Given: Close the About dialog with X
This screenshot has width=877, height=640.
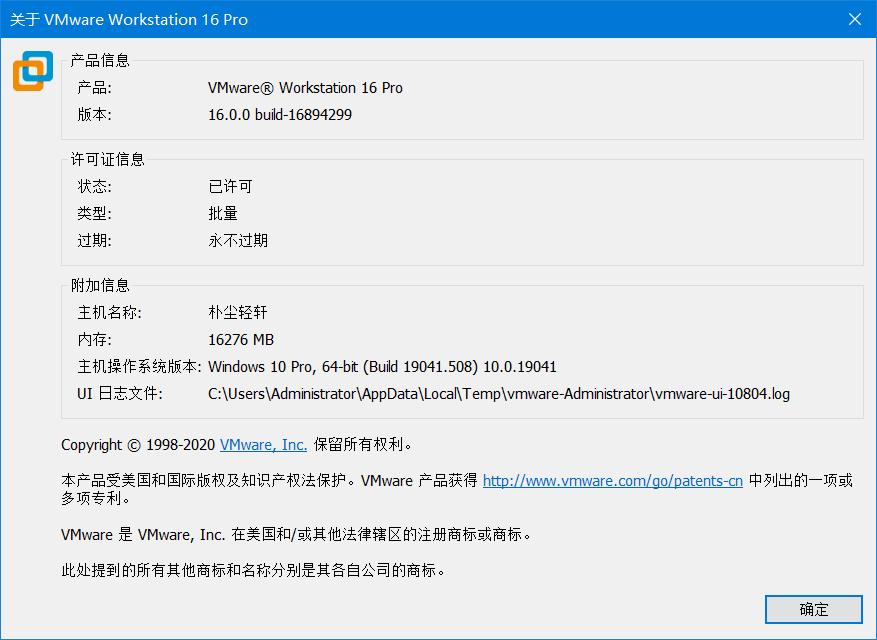Looking at the screenshot, I should (x=855, y=18).
